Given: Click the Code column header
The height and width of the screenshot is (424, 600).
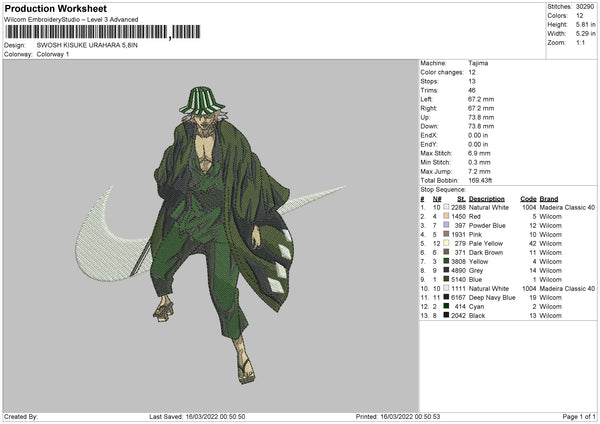Looking at the screenshot, I should pos(528,199).
